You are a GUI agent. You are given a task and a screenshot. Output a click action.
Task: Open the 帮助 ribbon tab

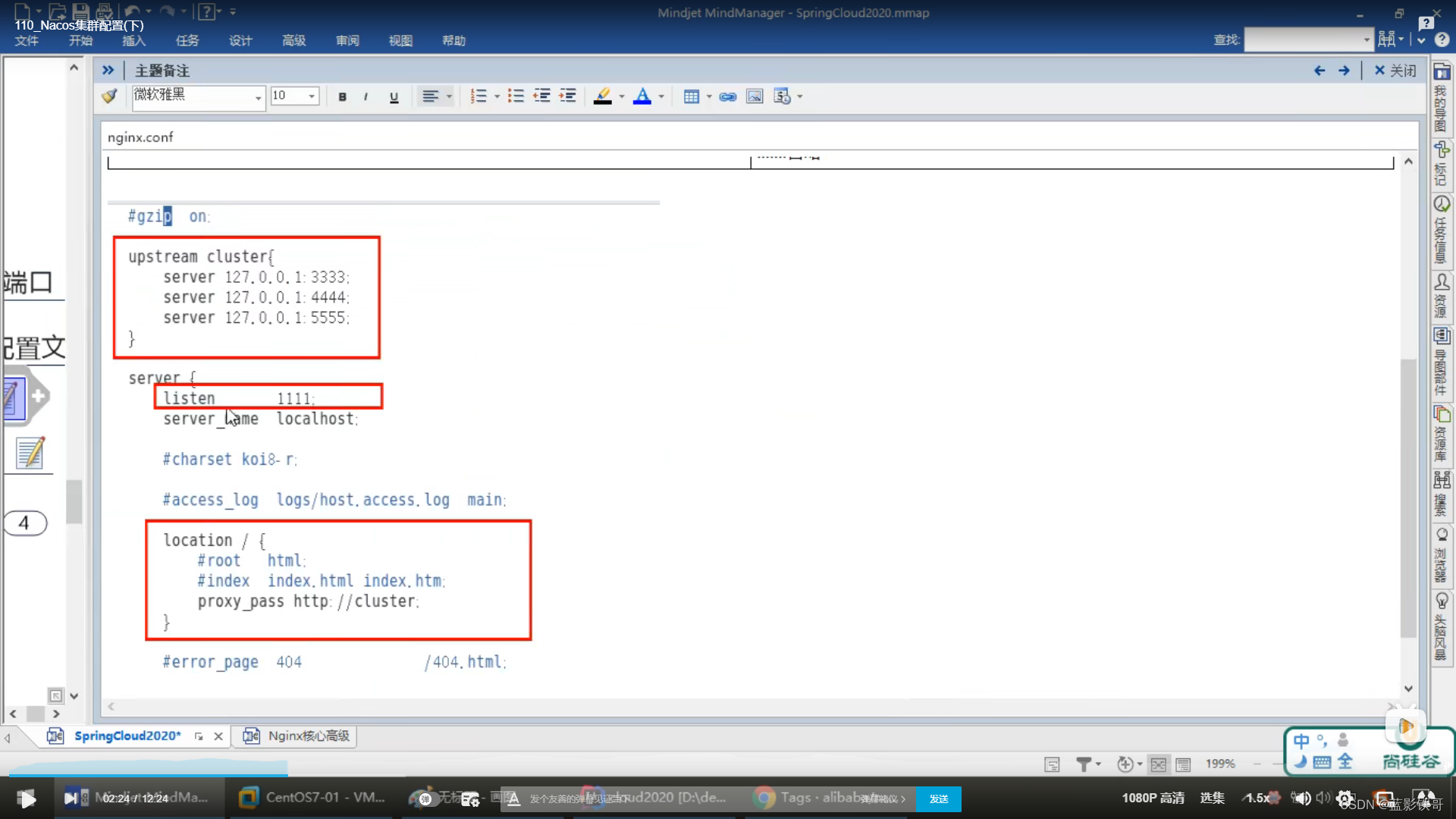click(453, 41)
